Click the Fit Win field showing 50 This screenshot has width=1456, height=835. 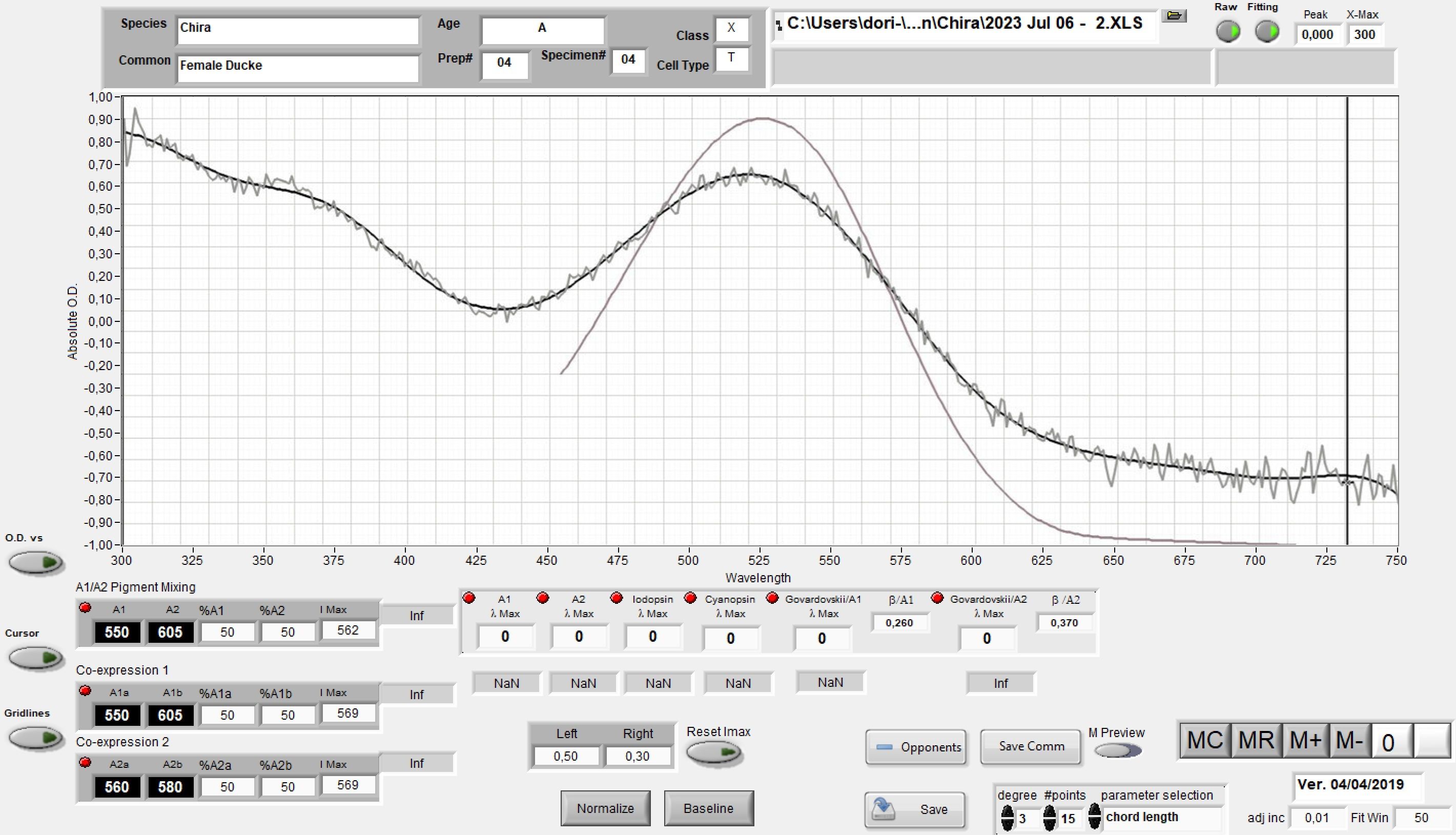pos(1421,818)
